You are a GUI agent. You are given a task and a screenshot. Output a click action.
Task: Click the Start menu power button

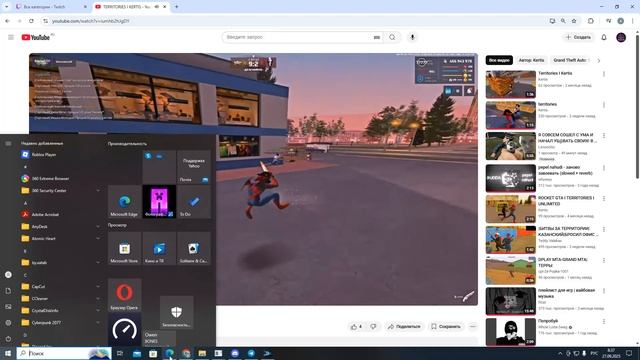click(8, 338)
